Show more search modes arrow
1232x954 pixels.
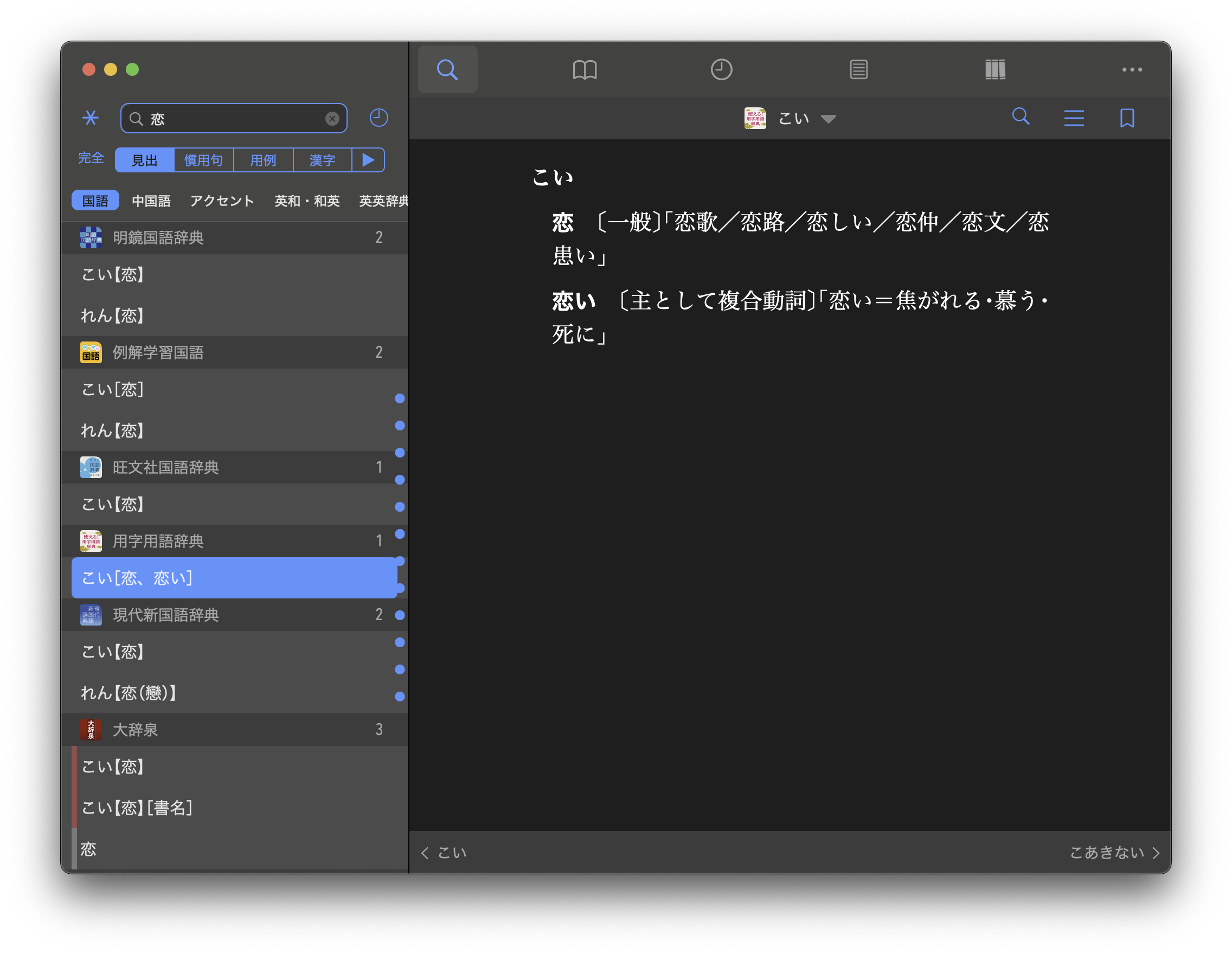[x=368, y=160]
